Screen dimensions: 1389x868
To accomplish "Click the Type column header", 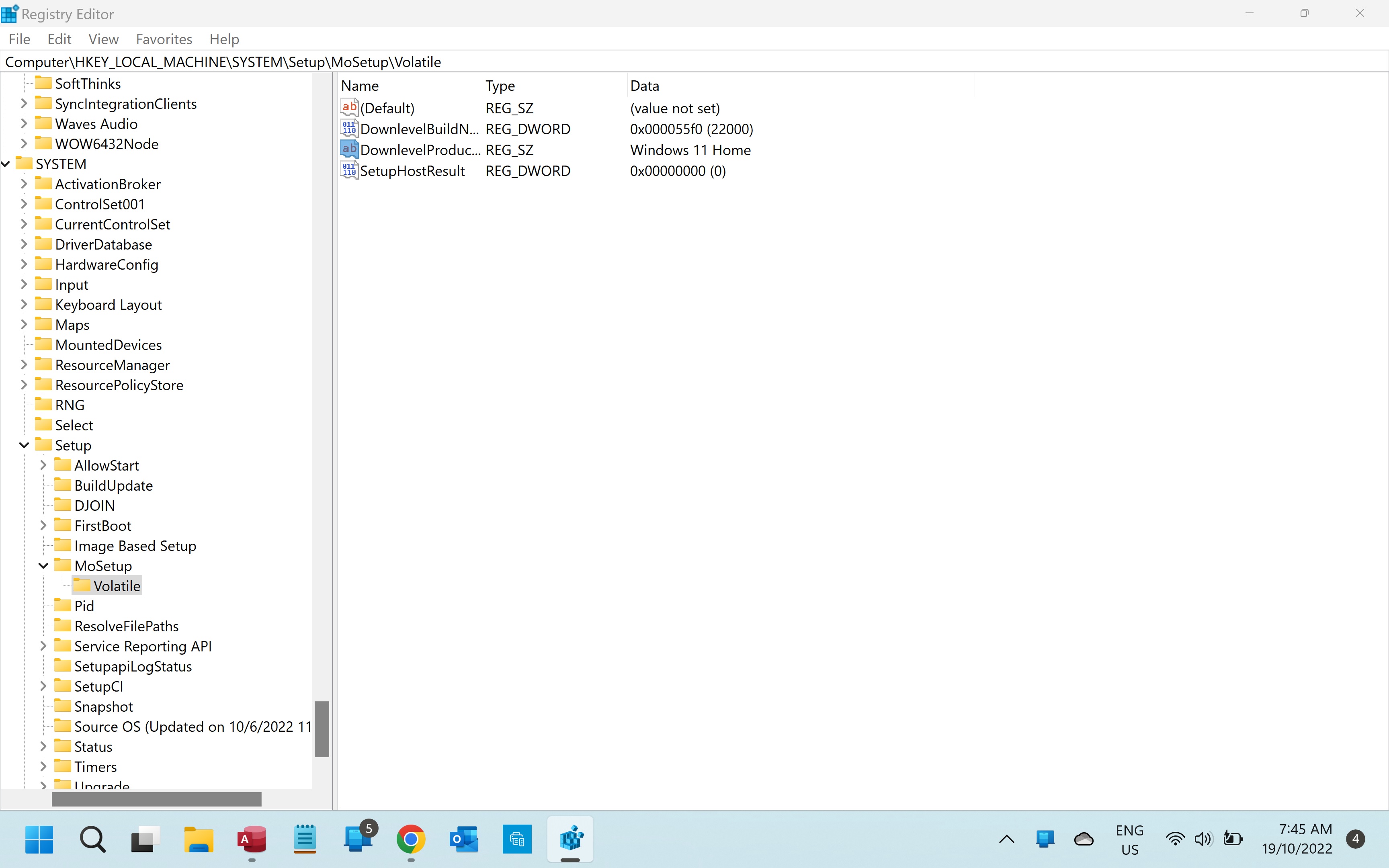I will pyautogui.click(x=555, y=86).
